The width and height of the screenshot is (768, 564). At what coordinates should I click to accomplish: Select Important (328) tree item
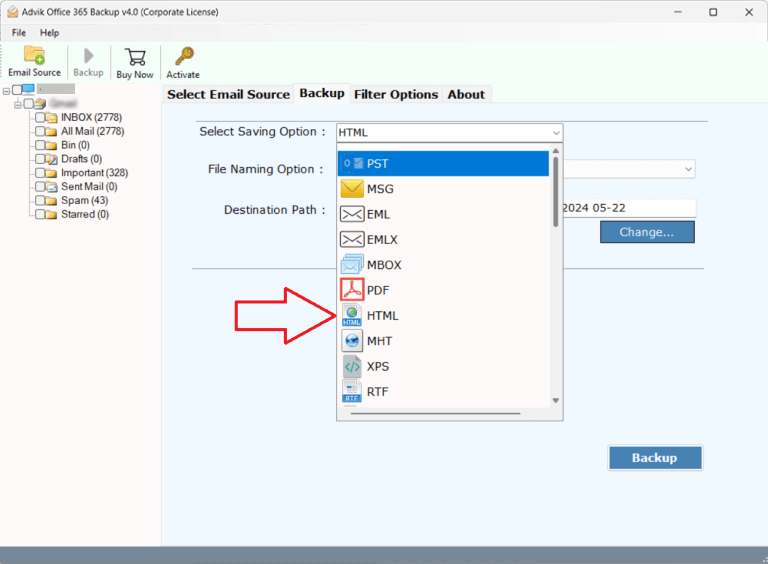pos(95,173)
